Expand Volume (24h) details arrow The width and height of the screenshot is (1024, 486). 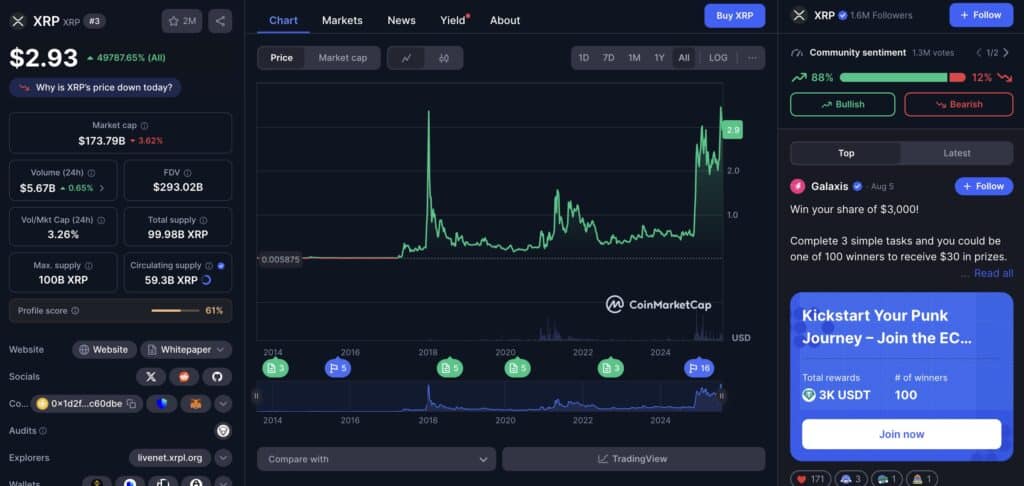coord(102,188)
